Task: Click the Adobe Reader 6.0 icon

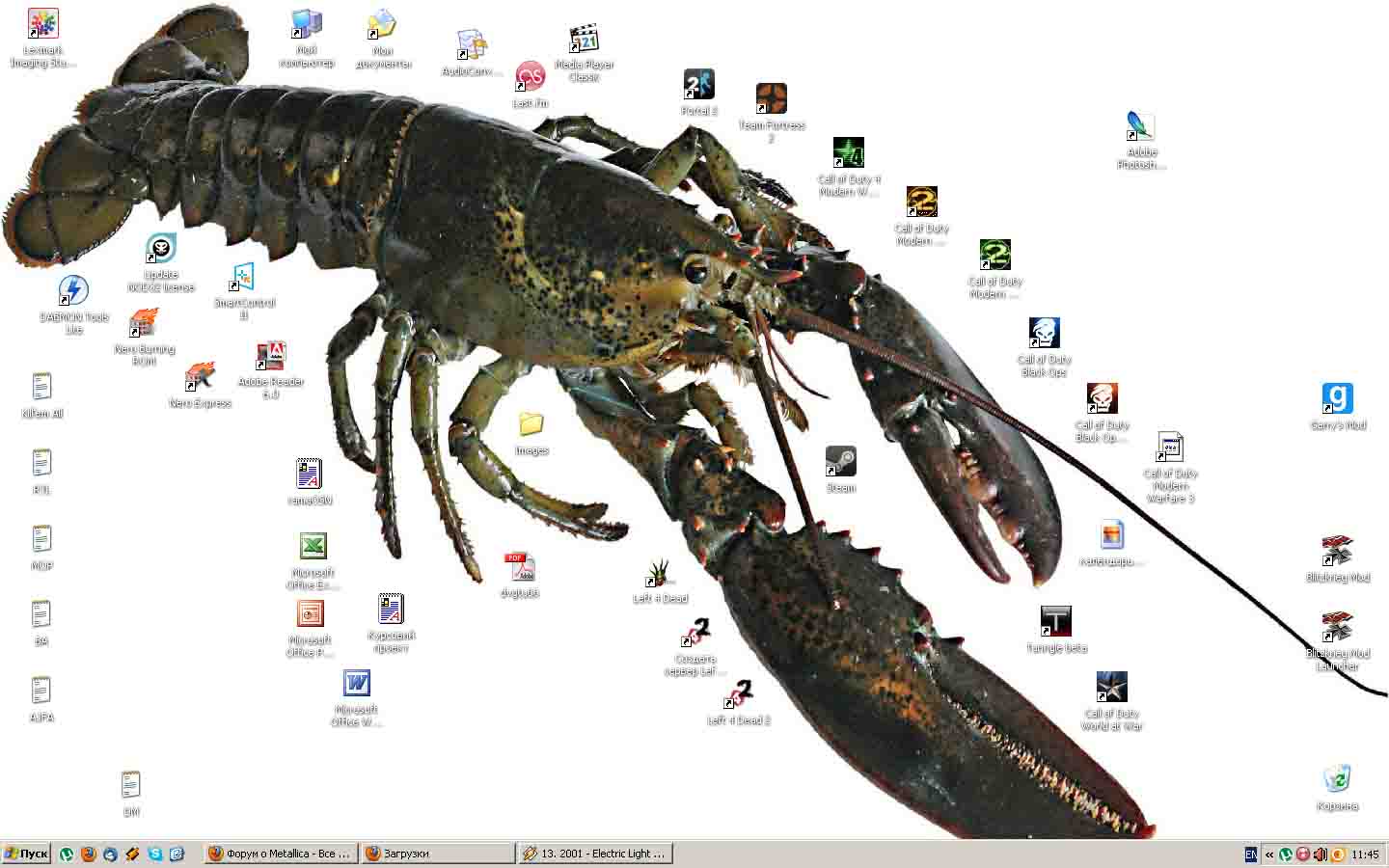Action: tap(271, 357)
